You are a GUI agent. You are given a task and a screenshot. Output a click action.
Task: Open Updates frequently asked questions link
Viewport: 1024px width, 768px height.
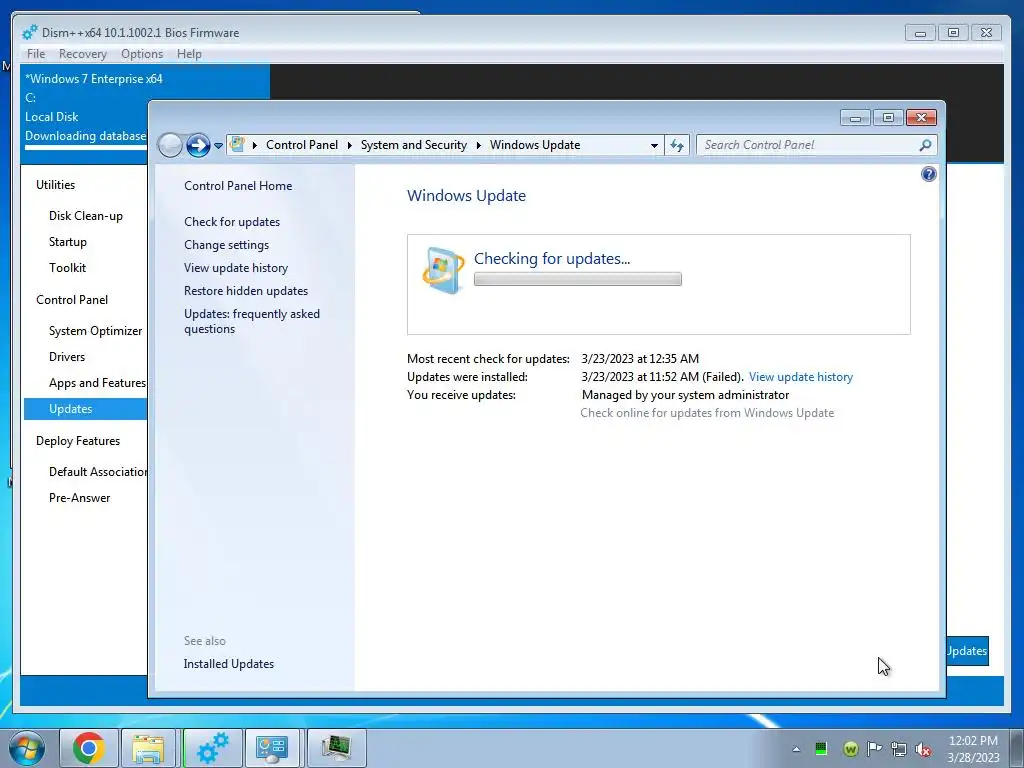pos(251,321)
